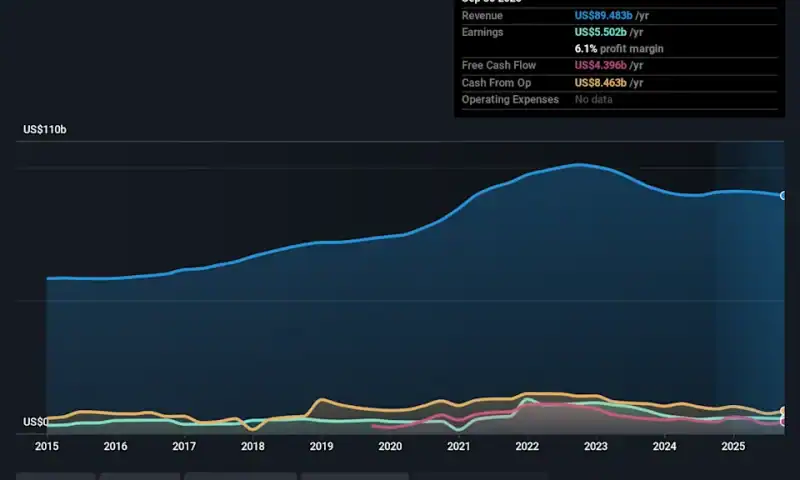Pick the 2022 axis tick label
Screen dimensions: 800x480
pyautogui.click(x=527, y=447)
